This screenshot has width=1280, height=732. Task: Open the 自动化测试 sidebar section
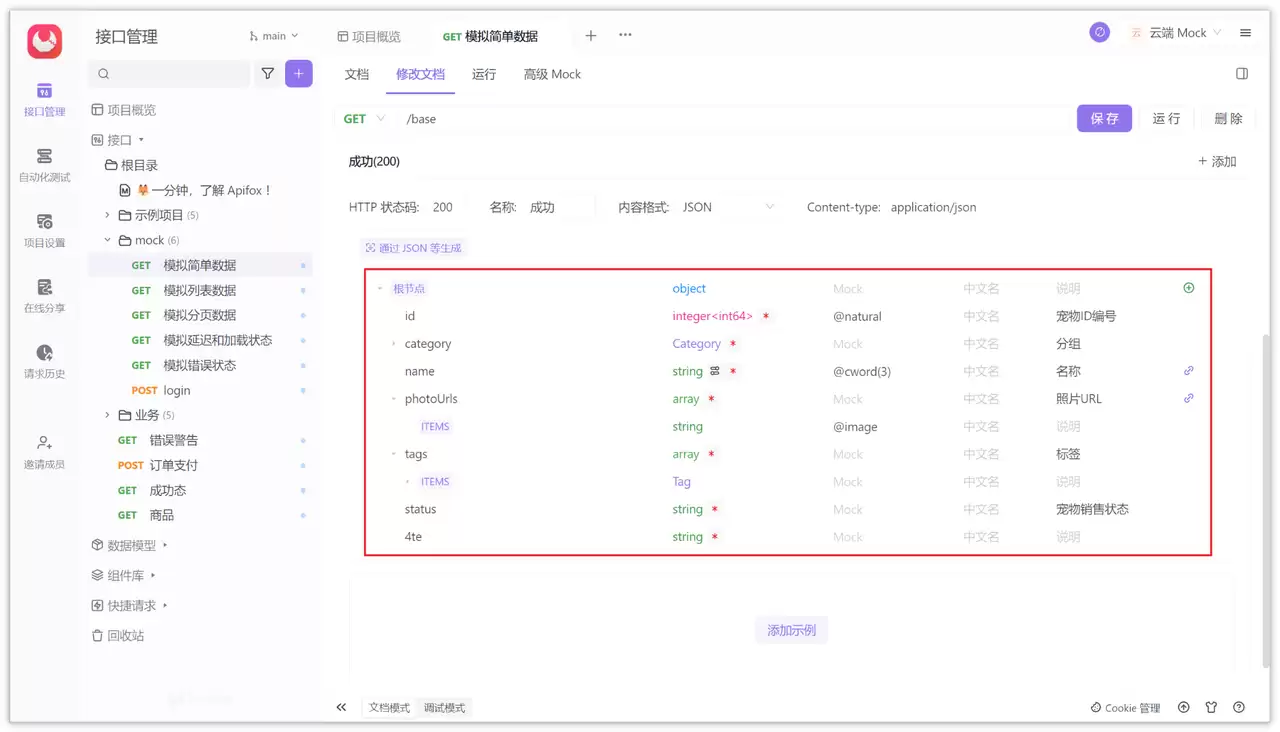44,166
